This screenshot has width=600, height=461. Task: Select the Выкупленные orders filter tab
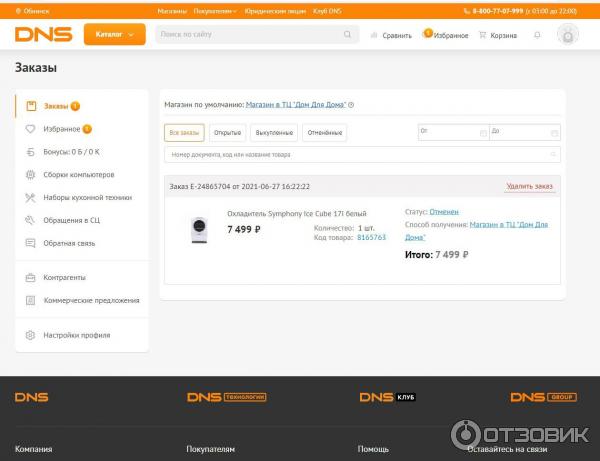pyautogui.click(x=274, y=132)
